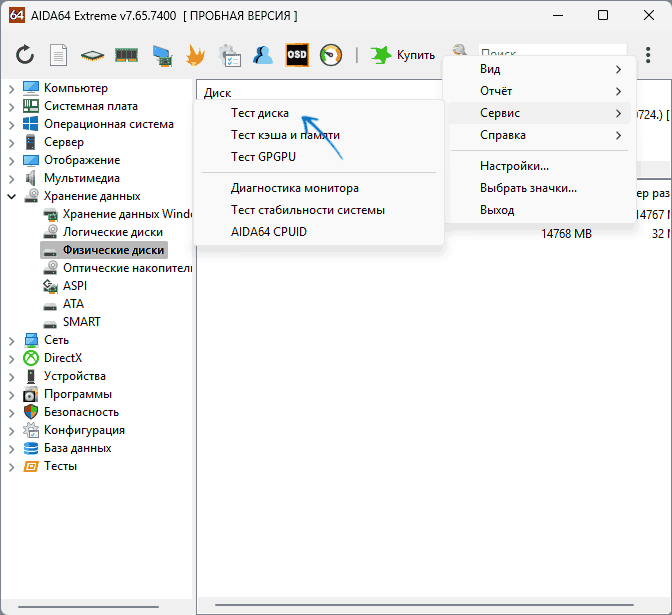
Task: Choose Выбрать значки... menu entry
Action: pyautogui.click(x=540, y=188)
